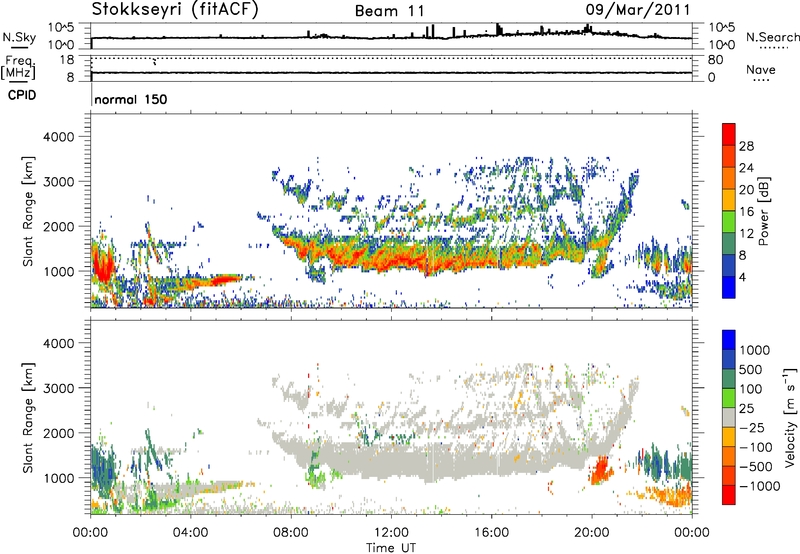
Task: Click the 04:00 time tick label
Action: pyautogui.click(x=190, y=533)
